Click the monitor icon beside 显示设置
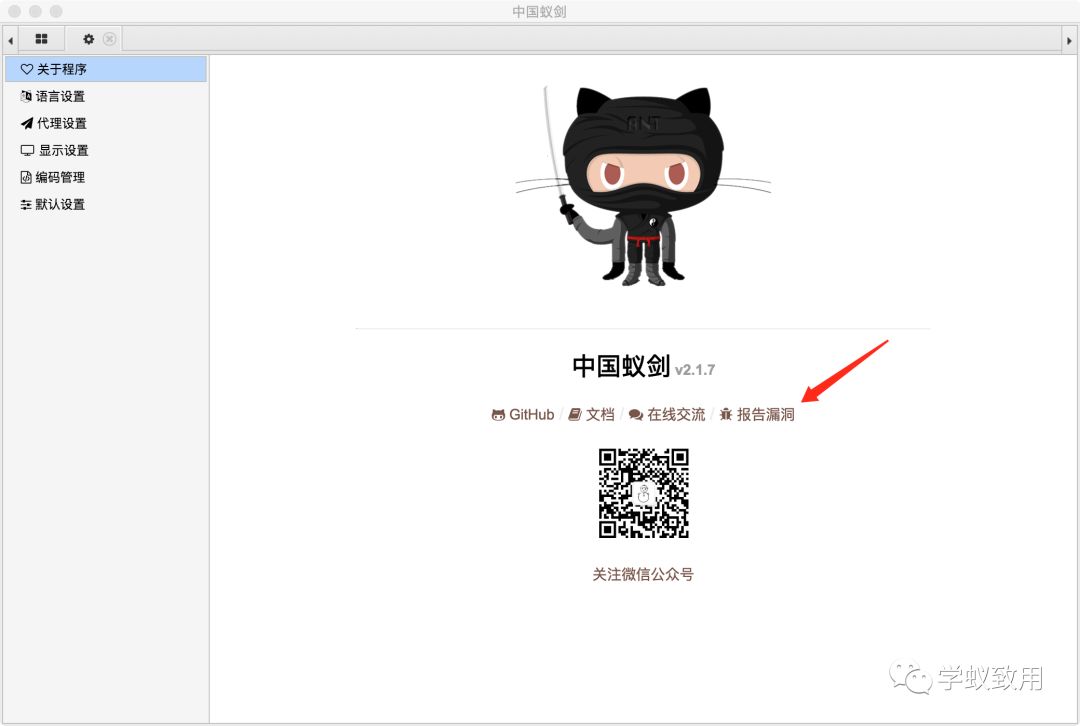This screenshot has height=726, width=1080. tap(28, 150)
